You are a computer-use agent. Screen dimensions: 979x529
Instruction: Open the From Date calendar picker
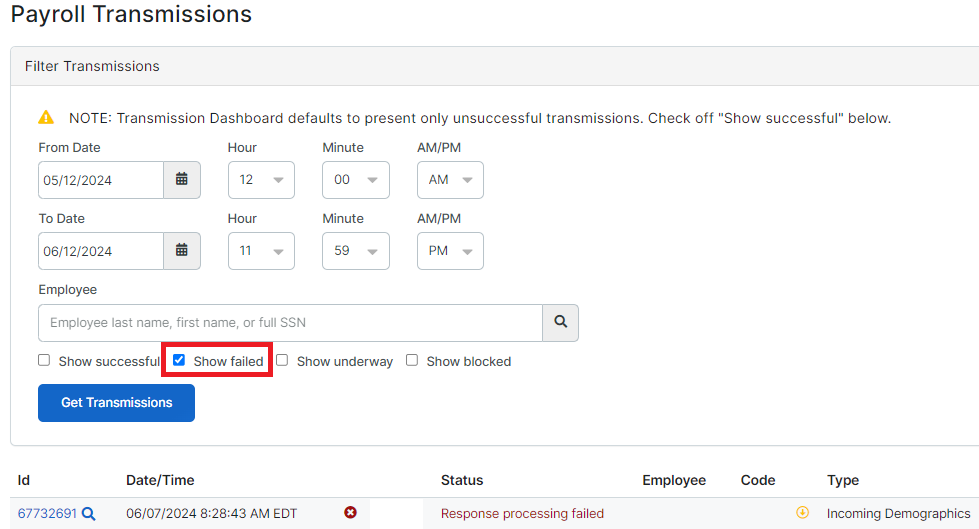(x=182, y=180)
